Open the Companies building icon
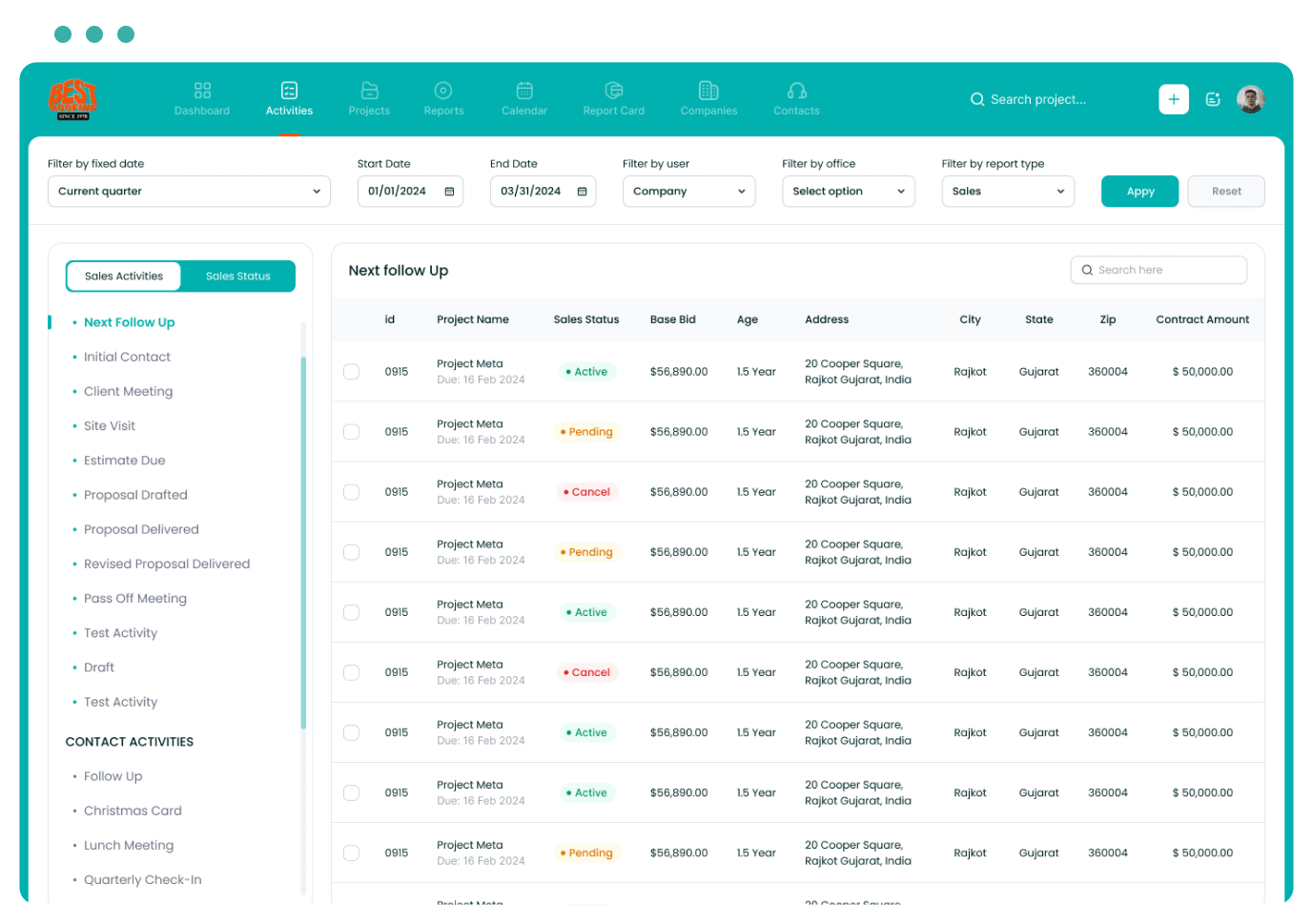1313x924 pixels. pos(708,91)
